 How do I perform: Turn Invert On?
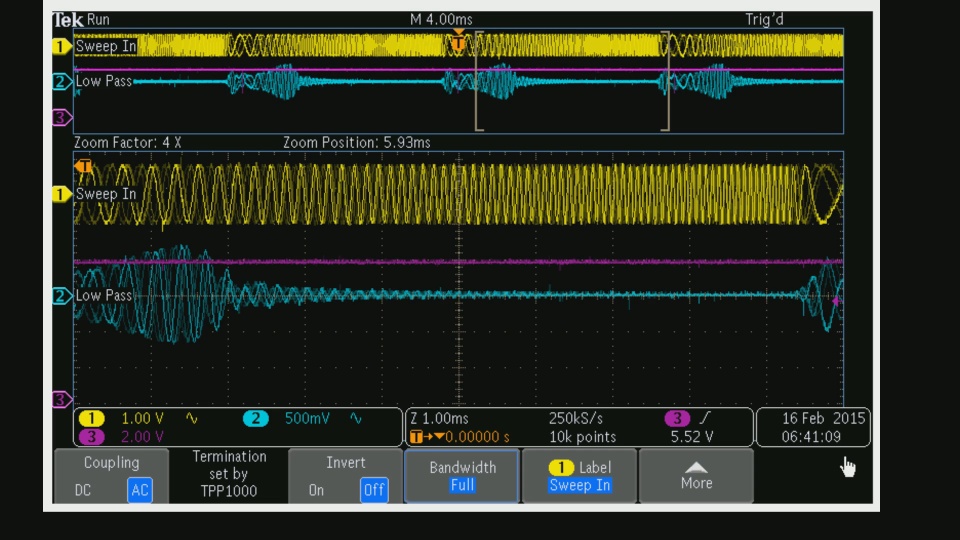coord(316,491)
